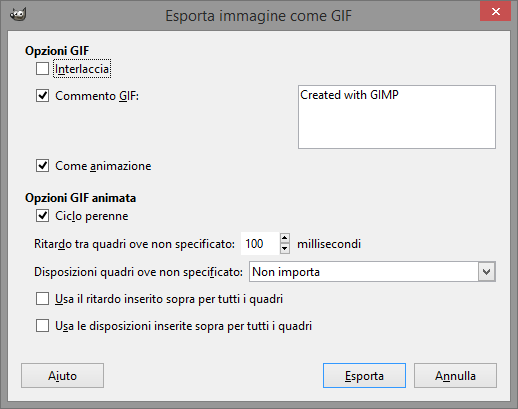Click the Ritardo tra quadri label

coord(134,244)
